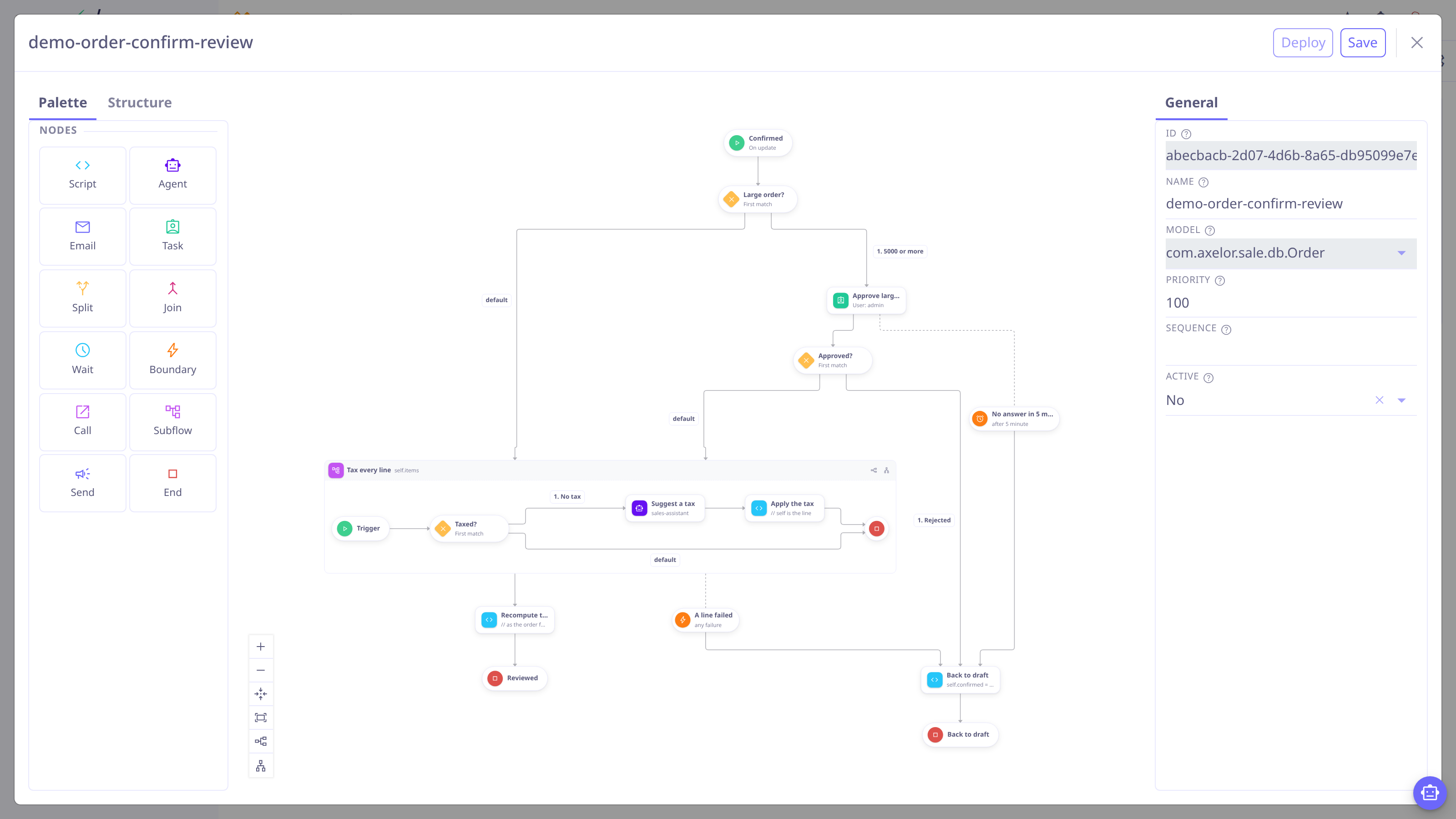This screenshot has width=1456, height=819.
Task: Open help for the SEQUENCE field
Action: click(x=1226, y=329)
